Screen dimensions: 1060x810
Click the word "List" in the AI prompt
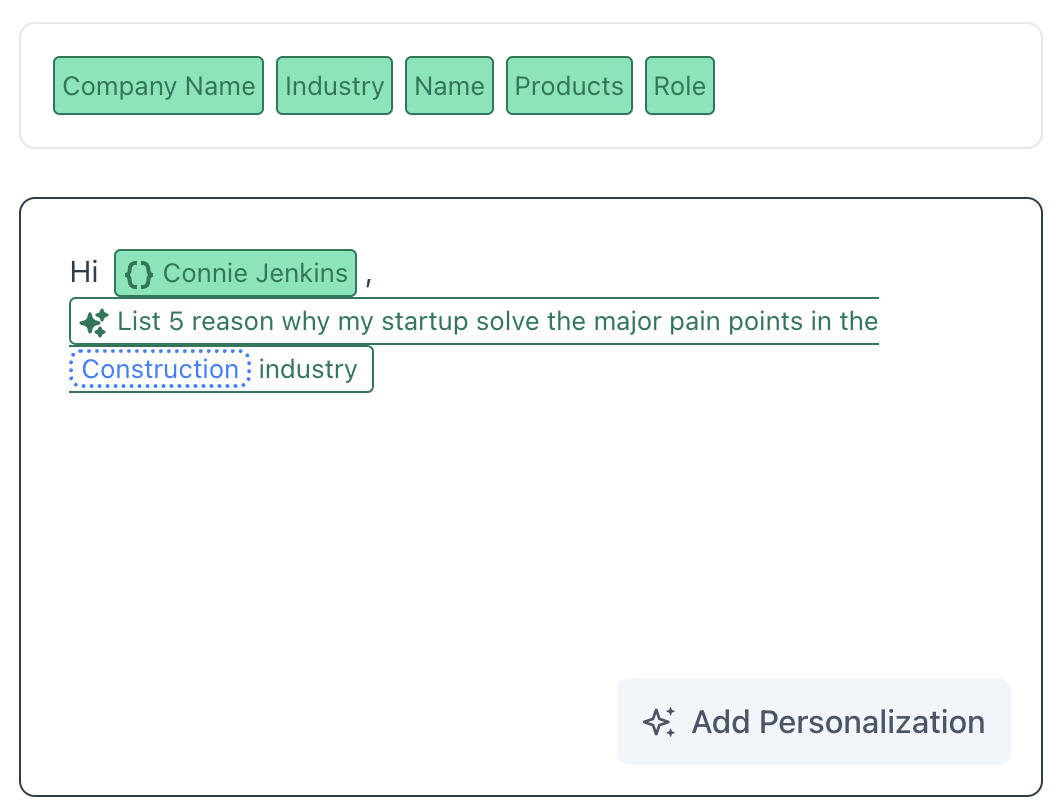(139, 322)
